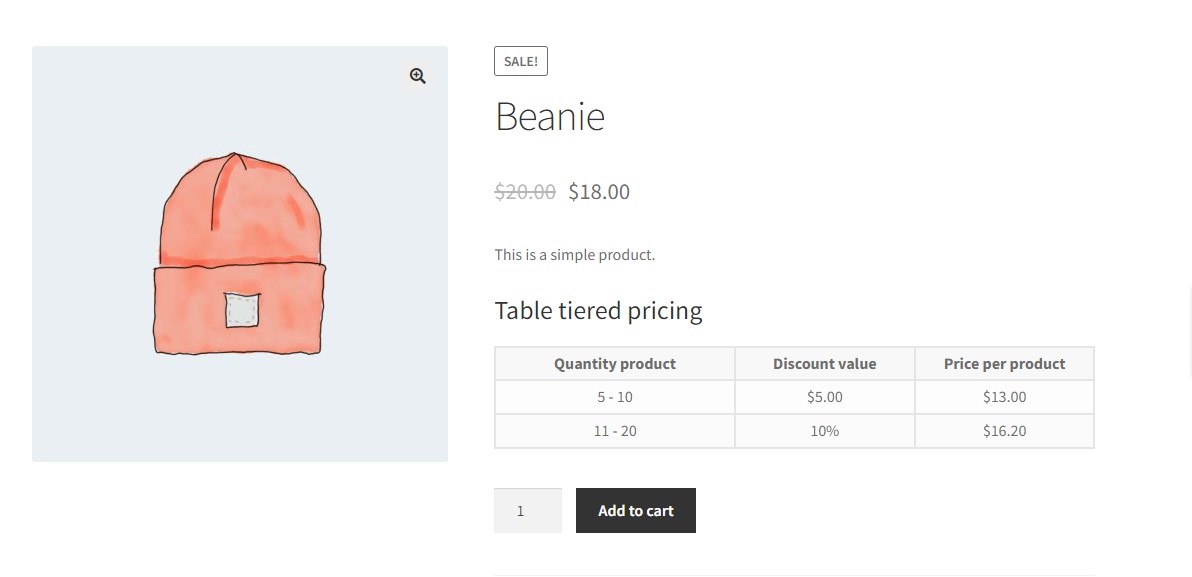Click the crossed-out $20.00 original price
Screen dimensions: 1192x577
[524, 191]
